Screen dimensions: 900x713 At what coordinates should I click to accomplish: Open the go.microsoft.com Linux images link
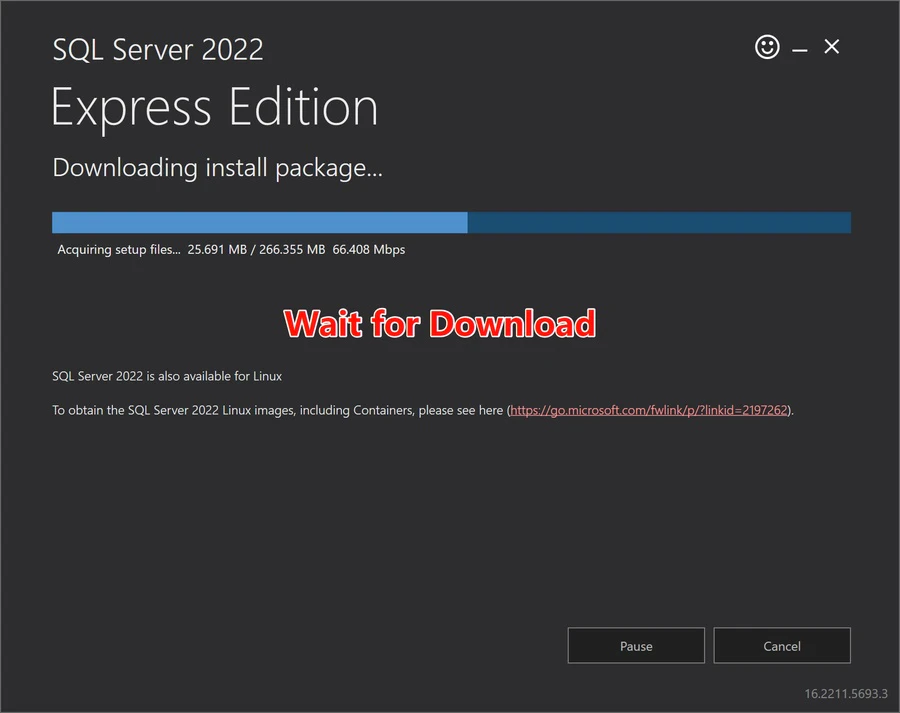point(649,410)
